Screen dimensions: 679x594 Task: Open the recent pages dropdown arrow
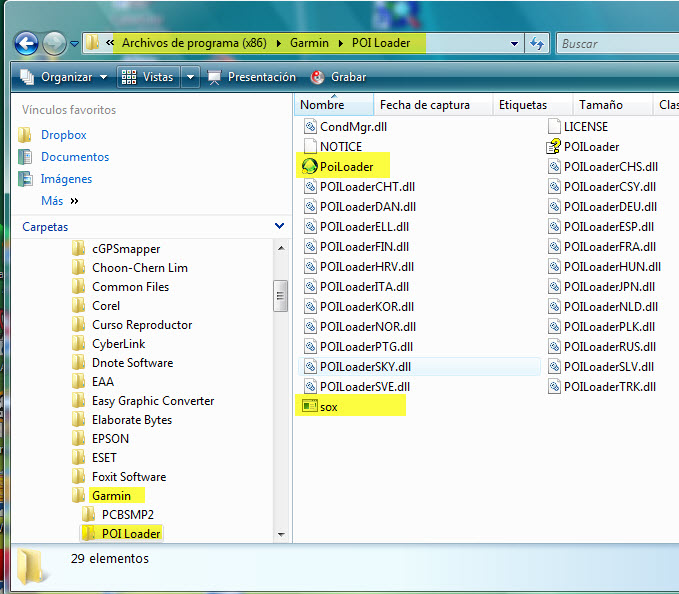point(74,44)
